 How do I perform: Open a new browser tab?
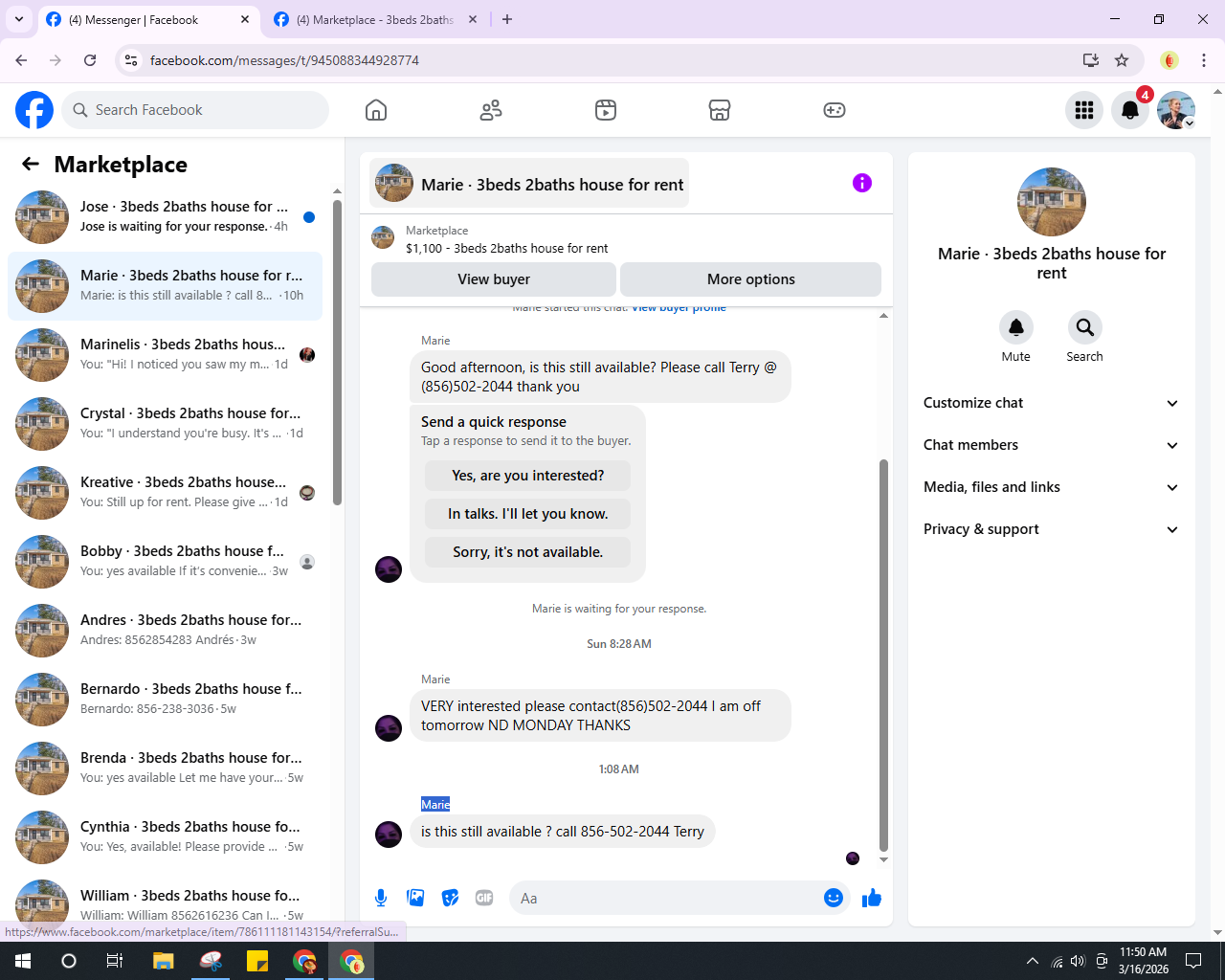pos(507,19)
